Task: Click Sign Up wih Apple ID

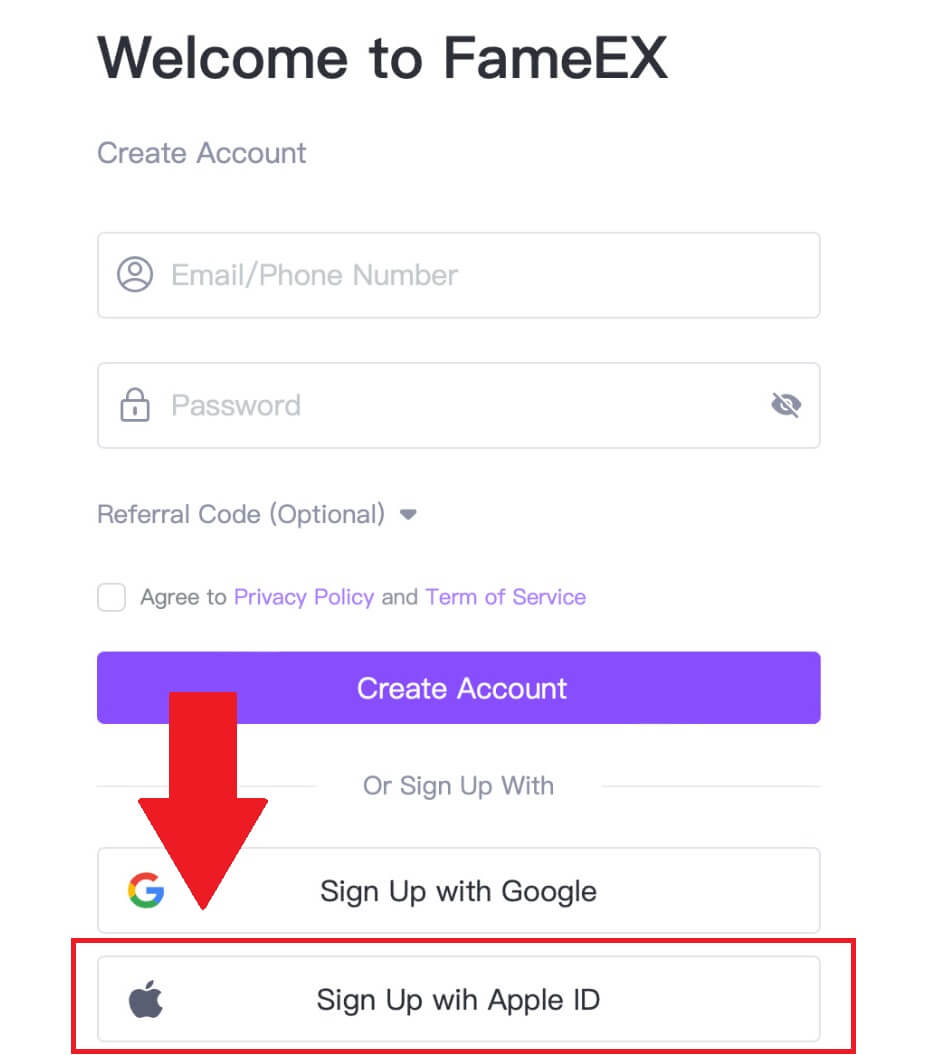Action: 458,997
